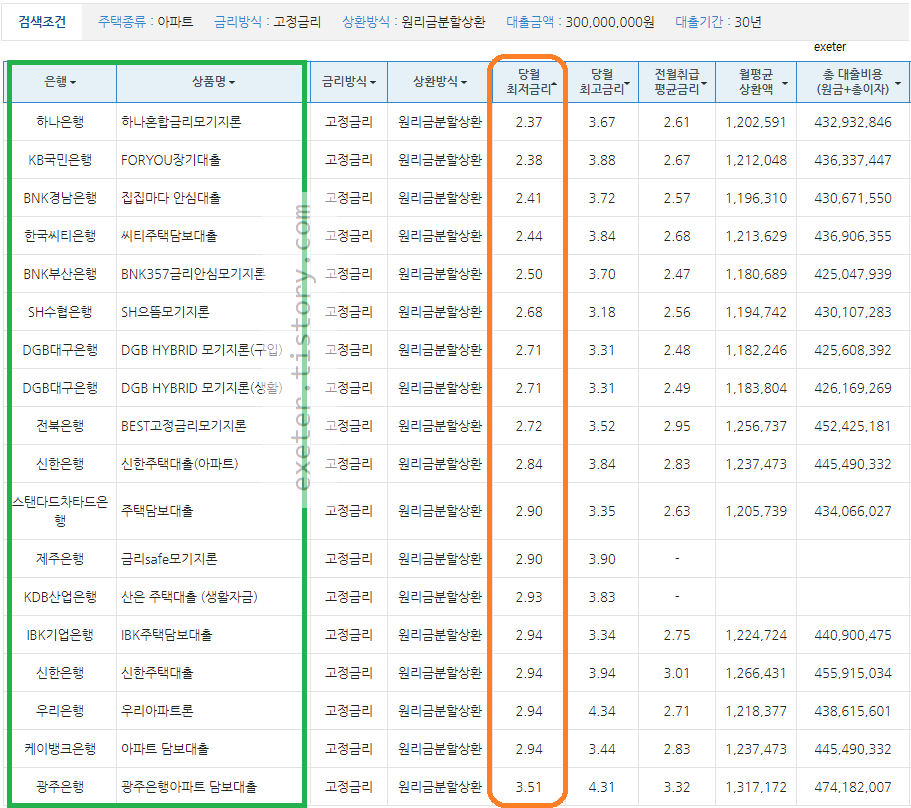The image size is (911, 808).
Task: Select 하나은행 bank cell
Action: tap(60, 122)
